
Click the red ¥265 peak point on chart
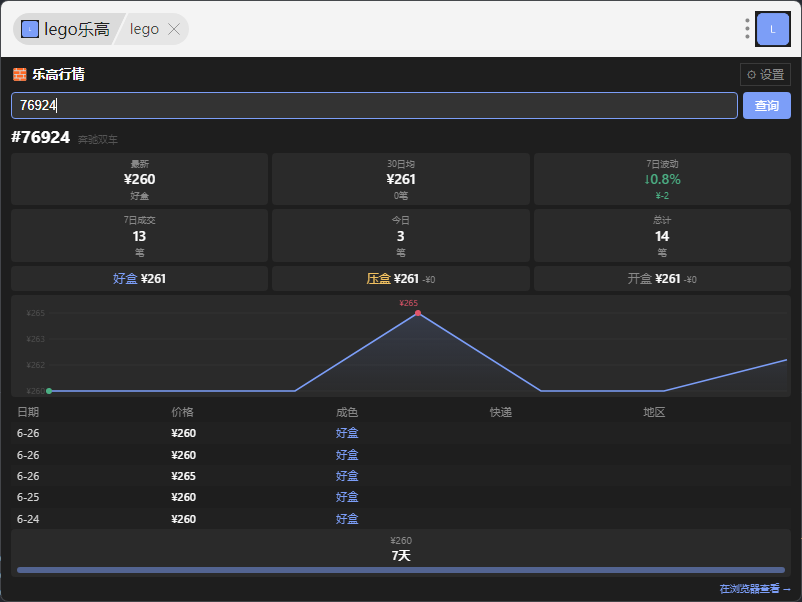(x=418, y=313)
